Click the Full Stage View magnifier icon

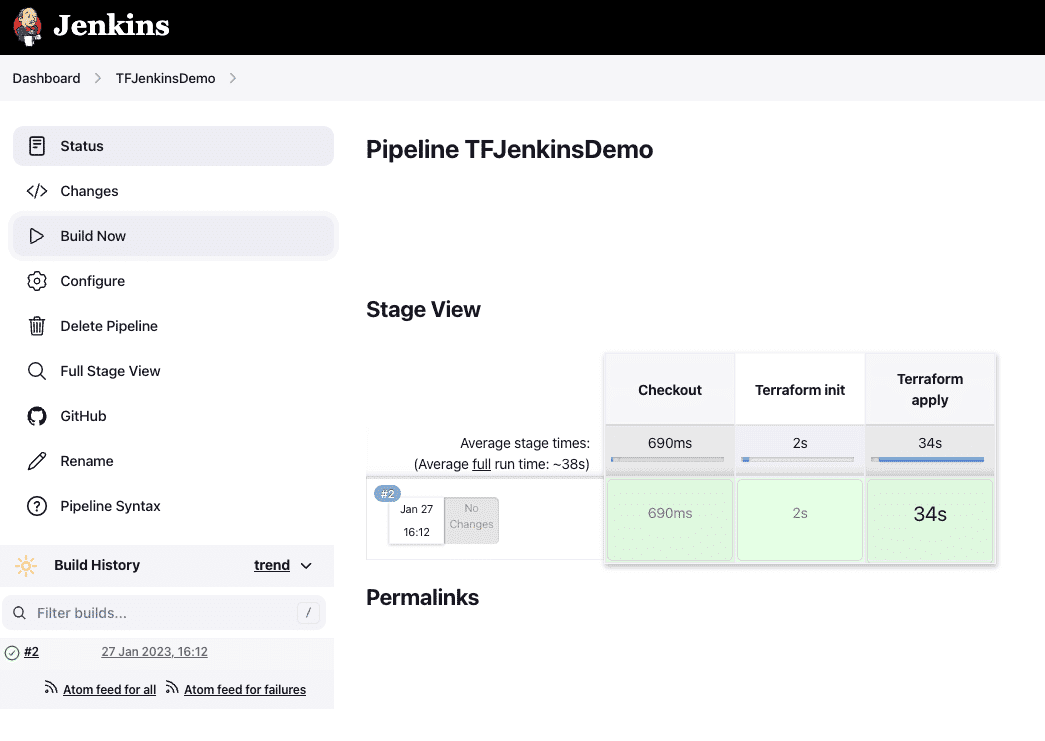click(37, 371)
